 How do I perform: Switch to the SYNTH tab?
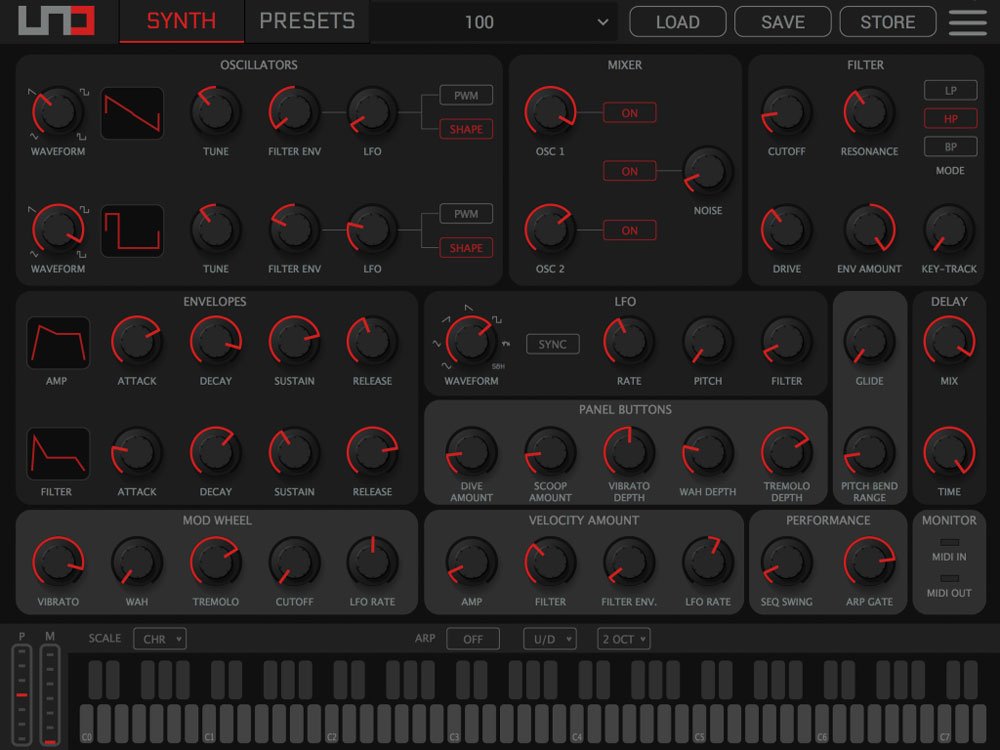tap(181, 21)
